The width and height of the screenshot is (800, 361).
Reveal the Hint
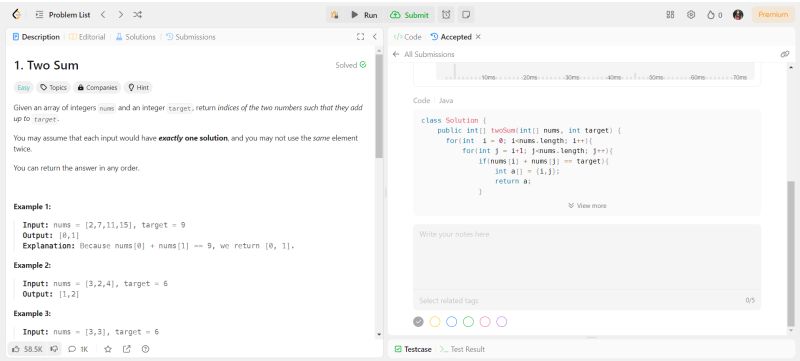(138, 88)
